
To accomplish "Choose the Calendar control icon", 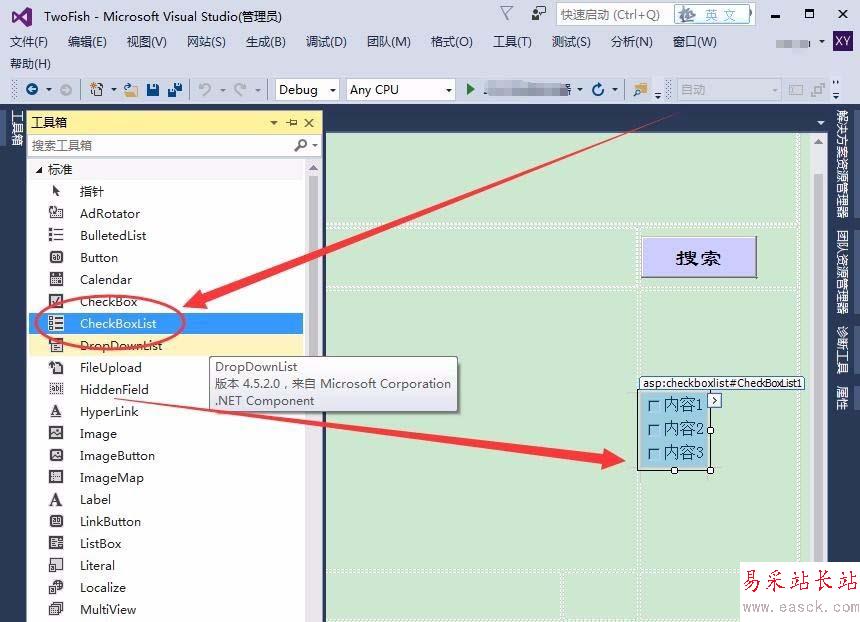I will coord(56,279).
